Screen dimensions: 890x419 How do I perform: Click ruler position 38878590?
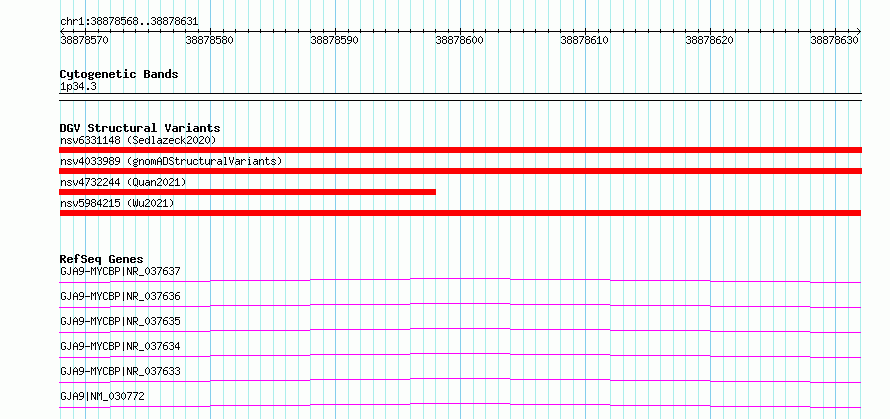pos(334,40)
